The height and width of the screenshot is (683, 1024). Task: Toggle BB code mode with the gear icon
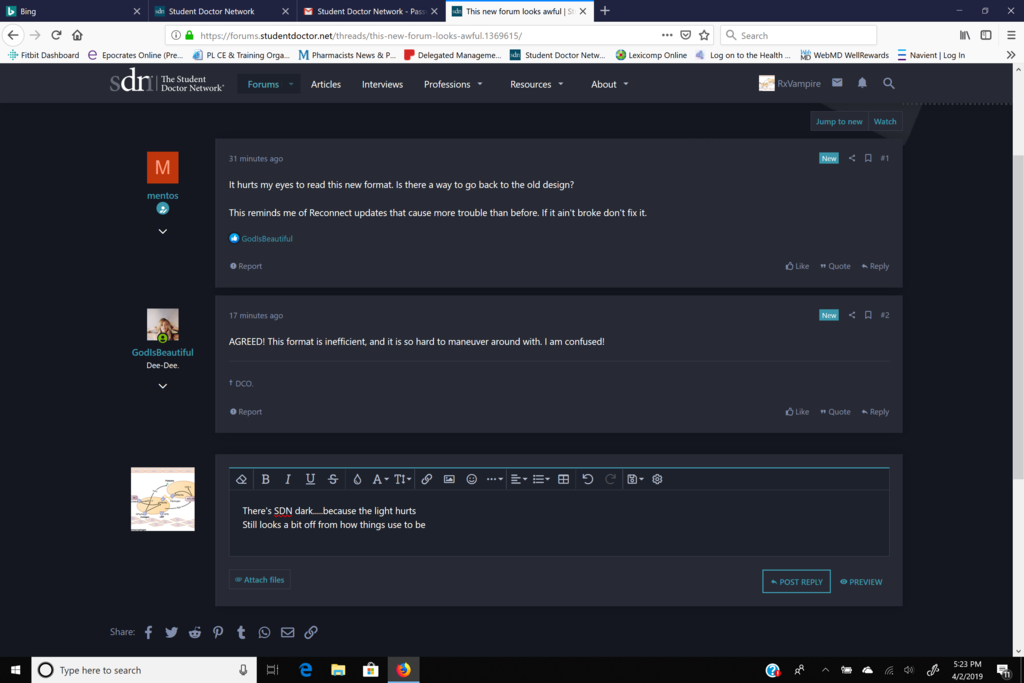pos(657,479)
